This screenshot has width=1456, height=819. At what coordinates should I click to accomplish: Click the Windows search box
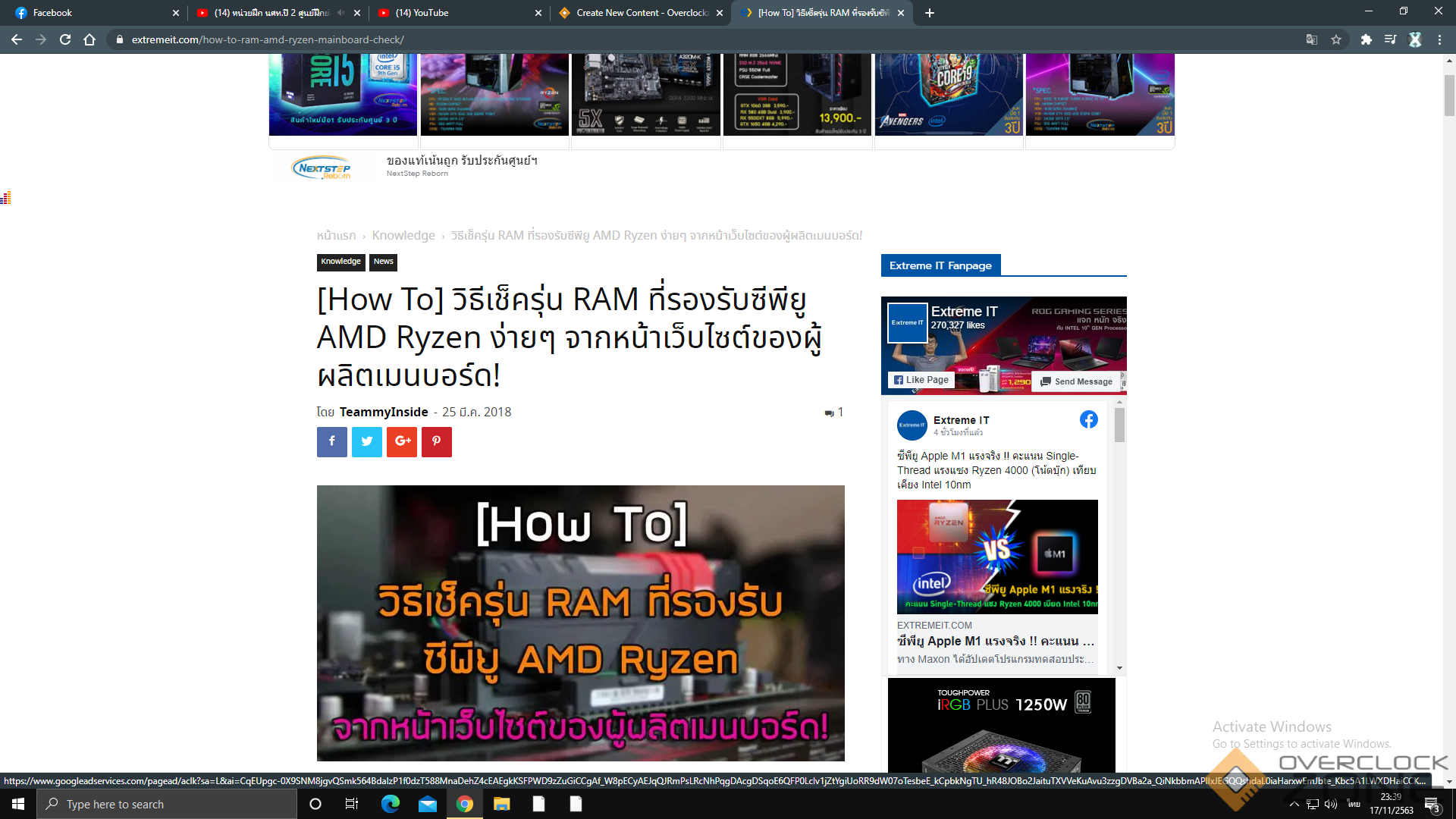pos(167,804)
